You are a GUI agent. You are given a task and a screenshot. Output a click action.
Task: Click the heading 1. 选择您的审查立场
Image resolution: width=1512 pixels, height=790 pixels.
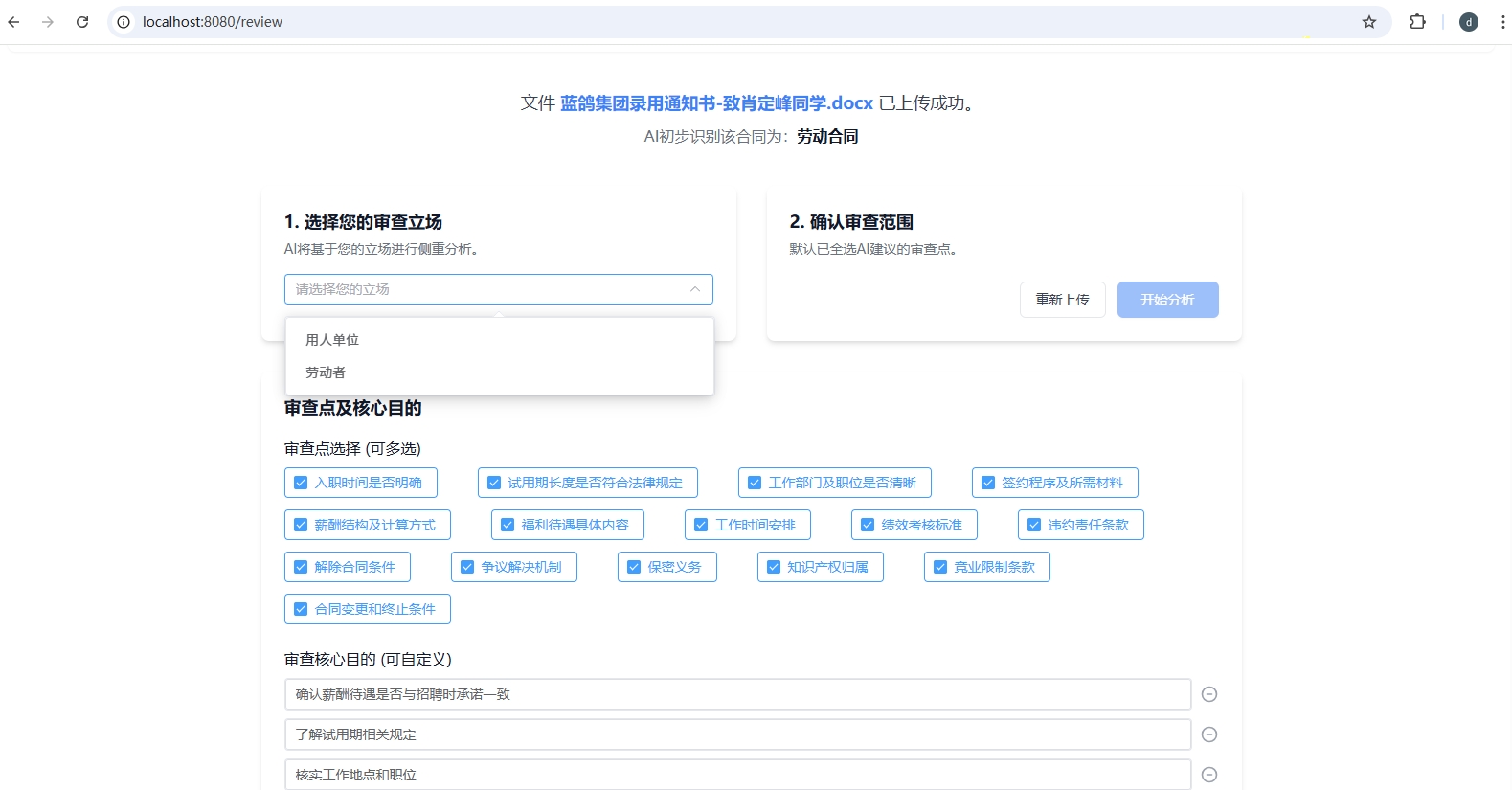[363, 222]
